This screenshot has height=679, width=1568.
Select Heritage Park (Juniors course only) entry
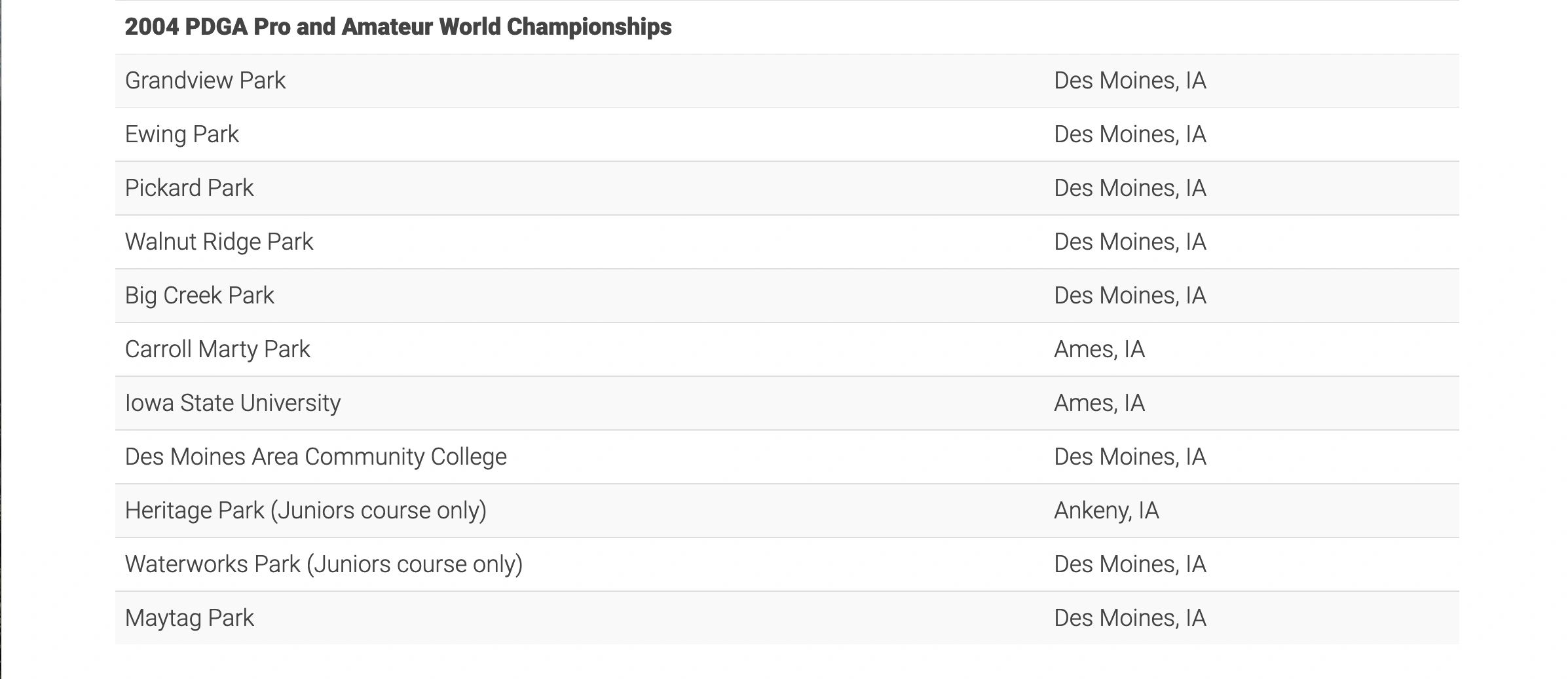pyautogui.click(x=305, y=511)
